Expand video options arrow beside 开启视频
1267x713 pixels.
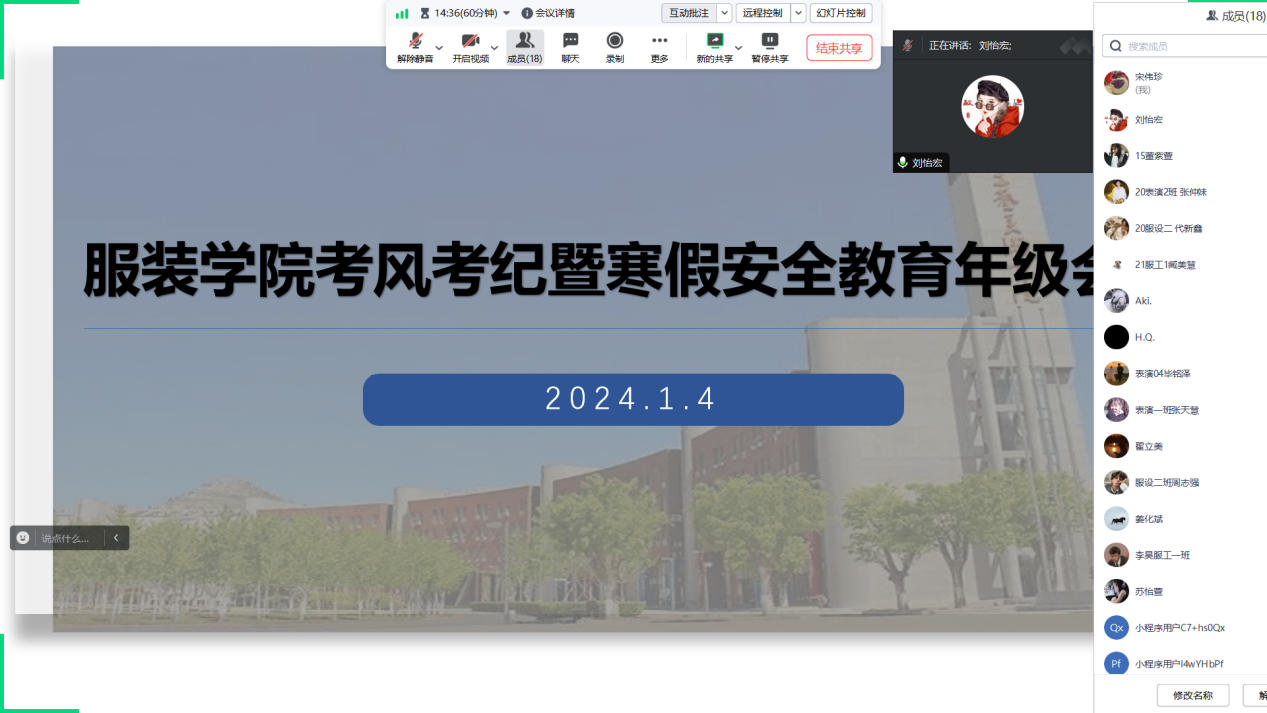(494, 47)
